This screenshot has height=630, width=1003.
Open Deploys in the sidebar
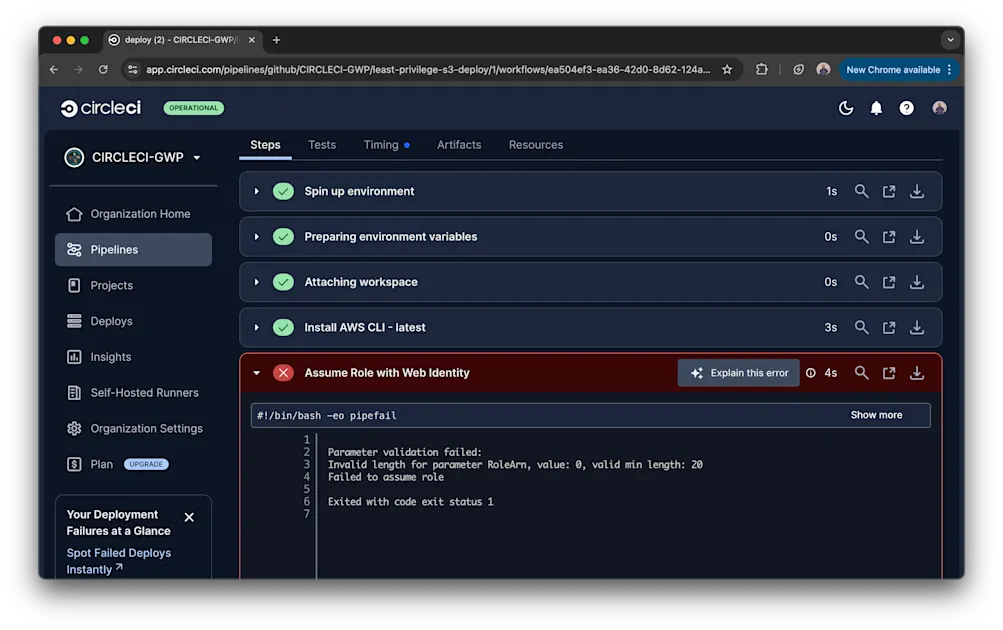[x=133, y=321]
